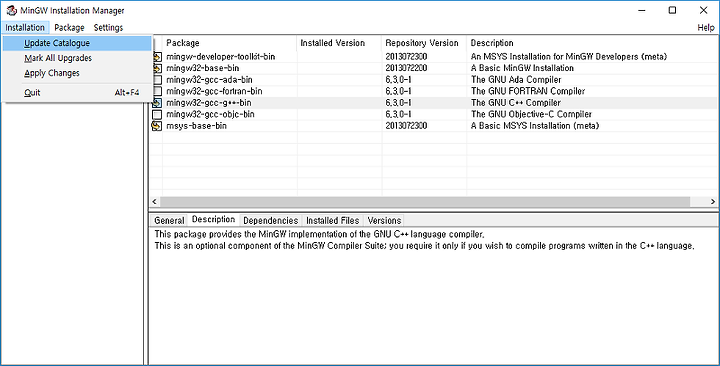Click the horizontal scrollbar right arrow

tap(713, 202)
